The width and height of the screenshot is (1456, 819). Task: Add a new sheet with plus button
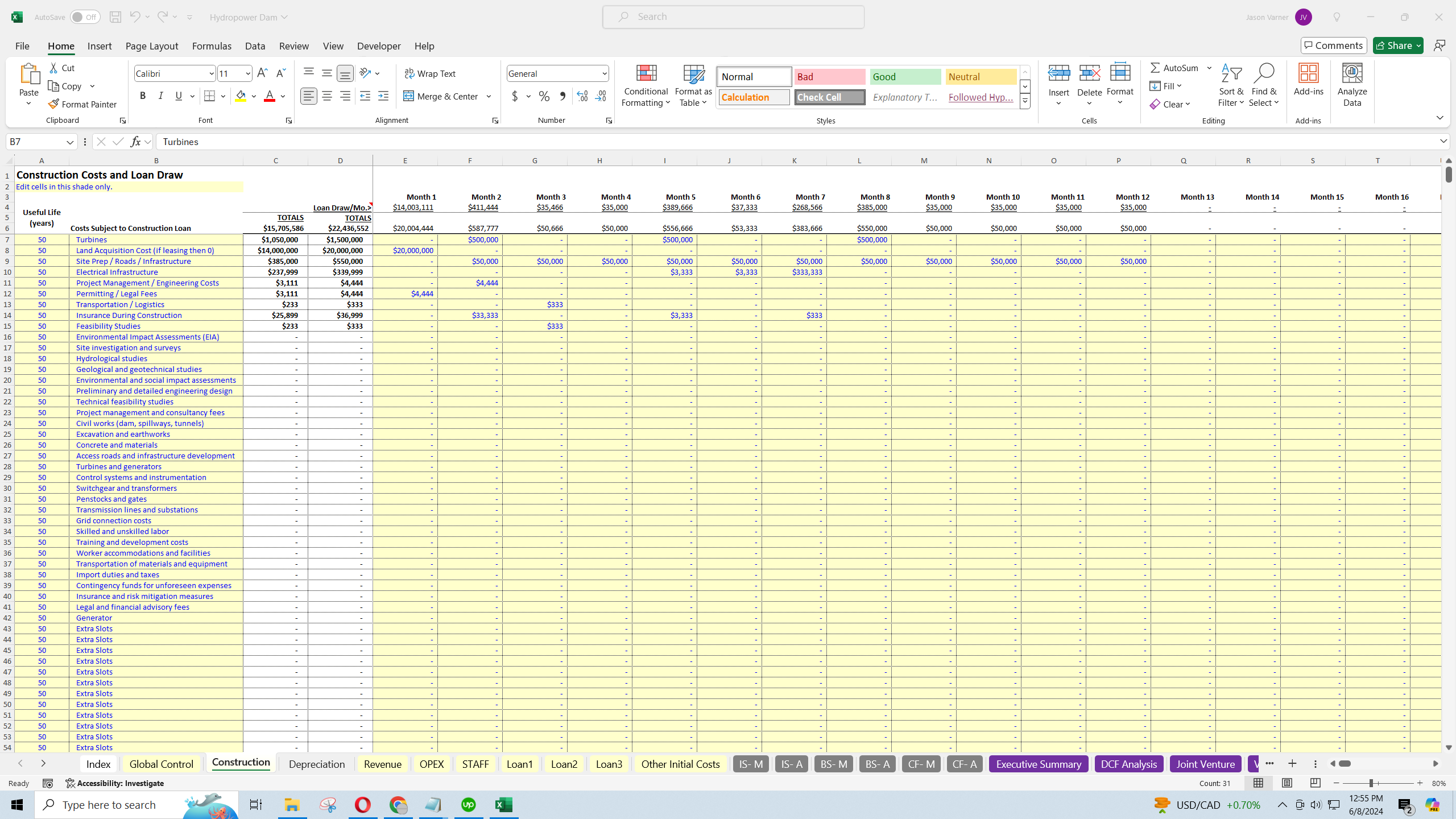pyautogui.click(x=1292, y=764)
